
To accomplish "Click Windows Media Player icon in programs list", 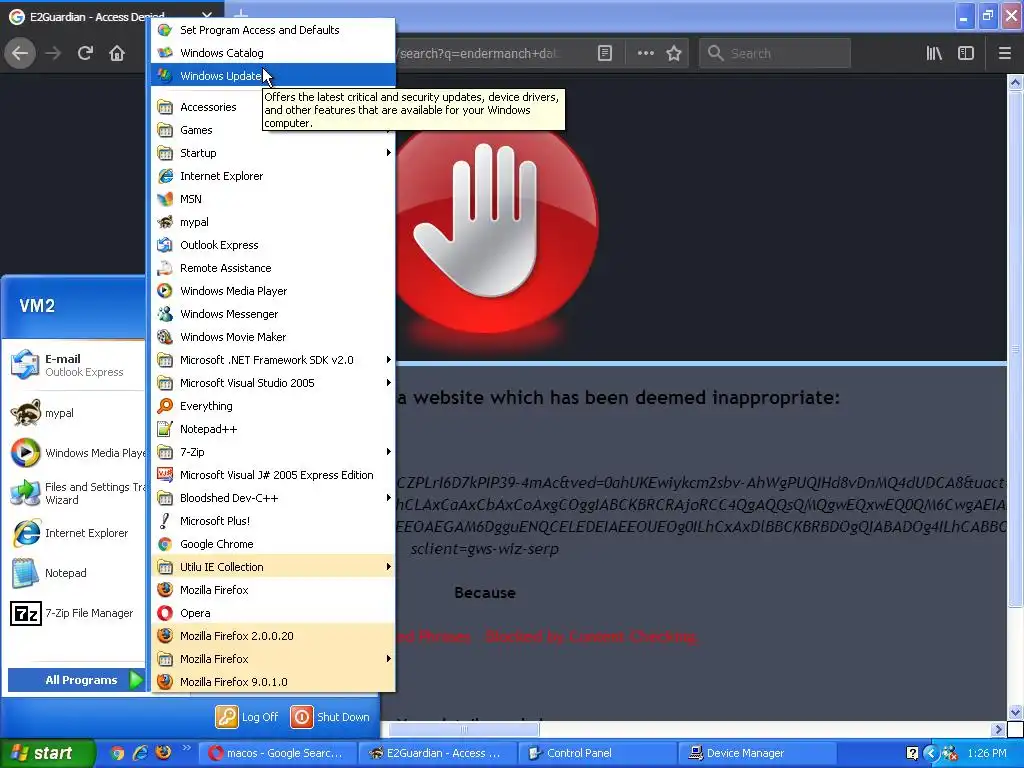I will pos(165,291).
